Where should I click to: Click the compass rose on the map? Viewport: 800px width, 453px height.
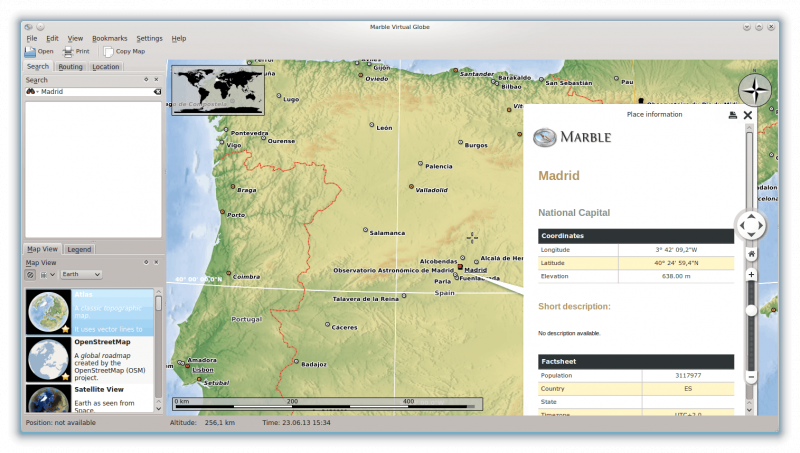[755, 90]
